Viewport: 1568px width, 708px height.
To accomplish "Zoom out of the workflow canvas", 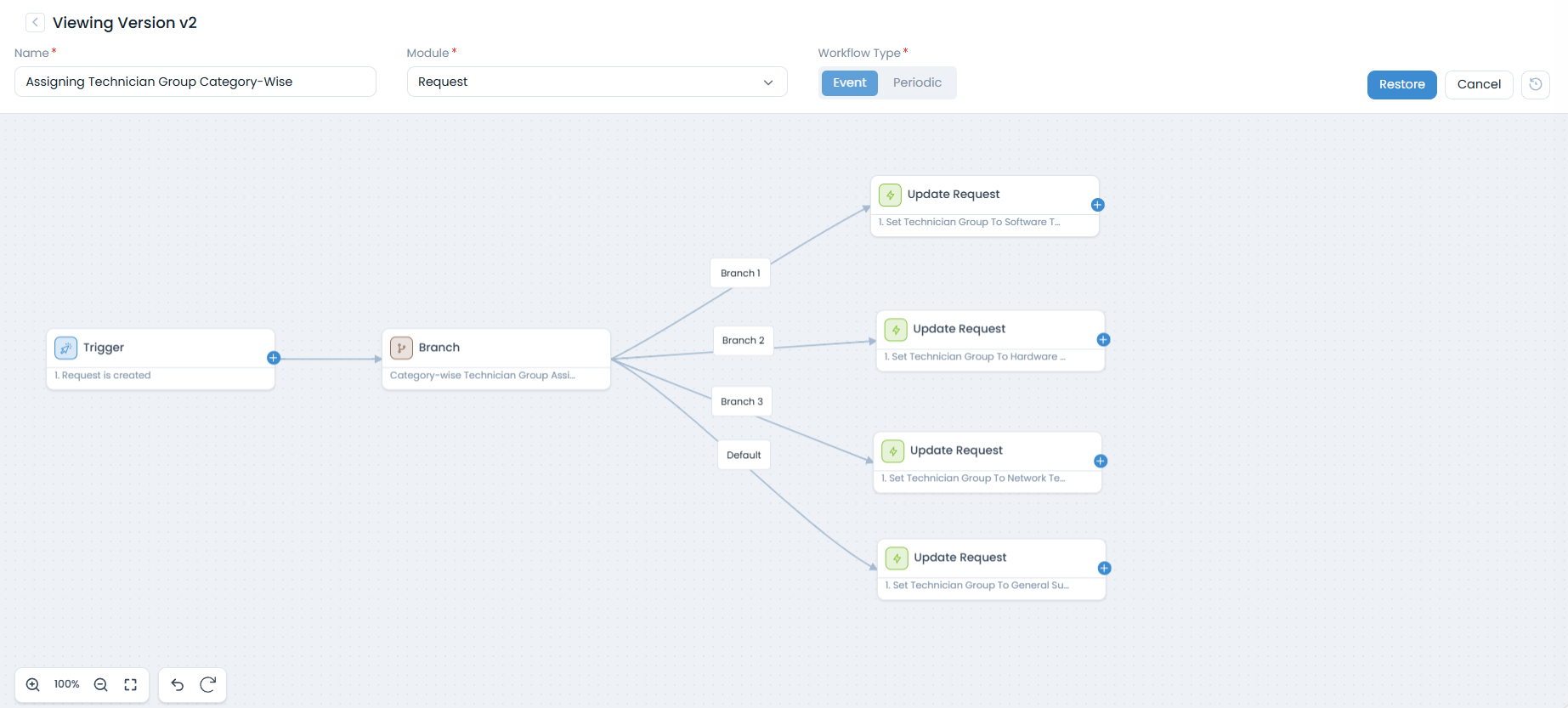I will [100, 685].
